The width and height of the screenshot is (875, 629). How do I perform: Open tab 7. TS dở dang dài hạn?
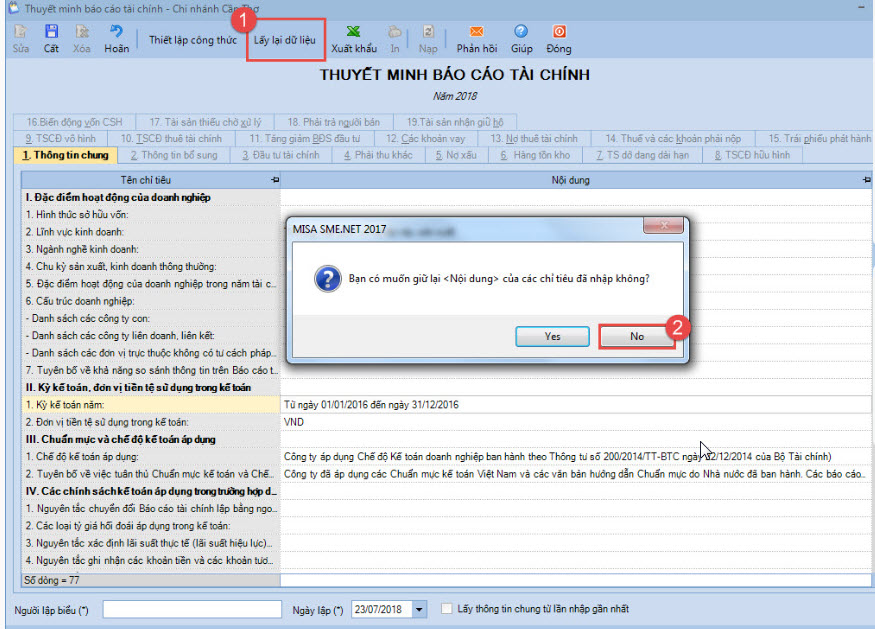click(642, 155)
